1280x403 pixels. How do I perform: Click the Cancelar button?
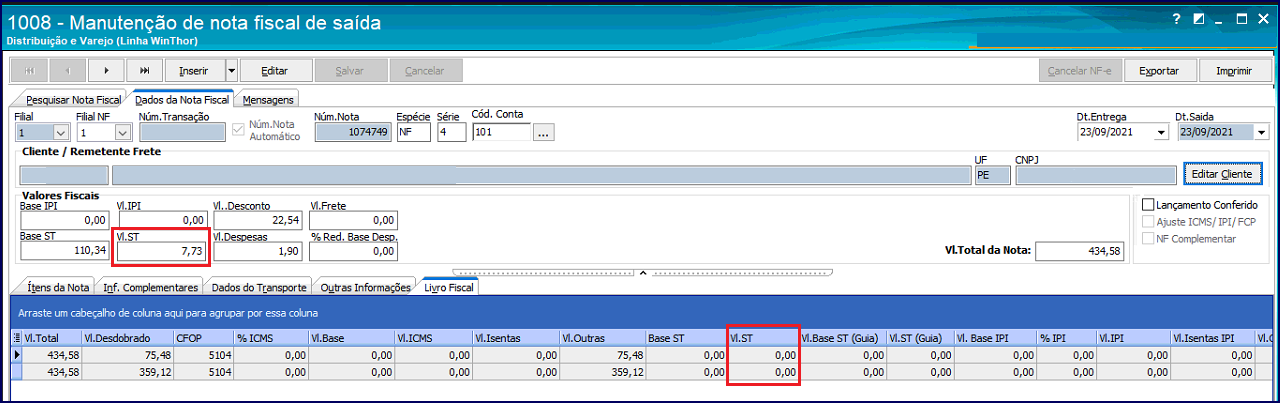click(x=425, y=71)
